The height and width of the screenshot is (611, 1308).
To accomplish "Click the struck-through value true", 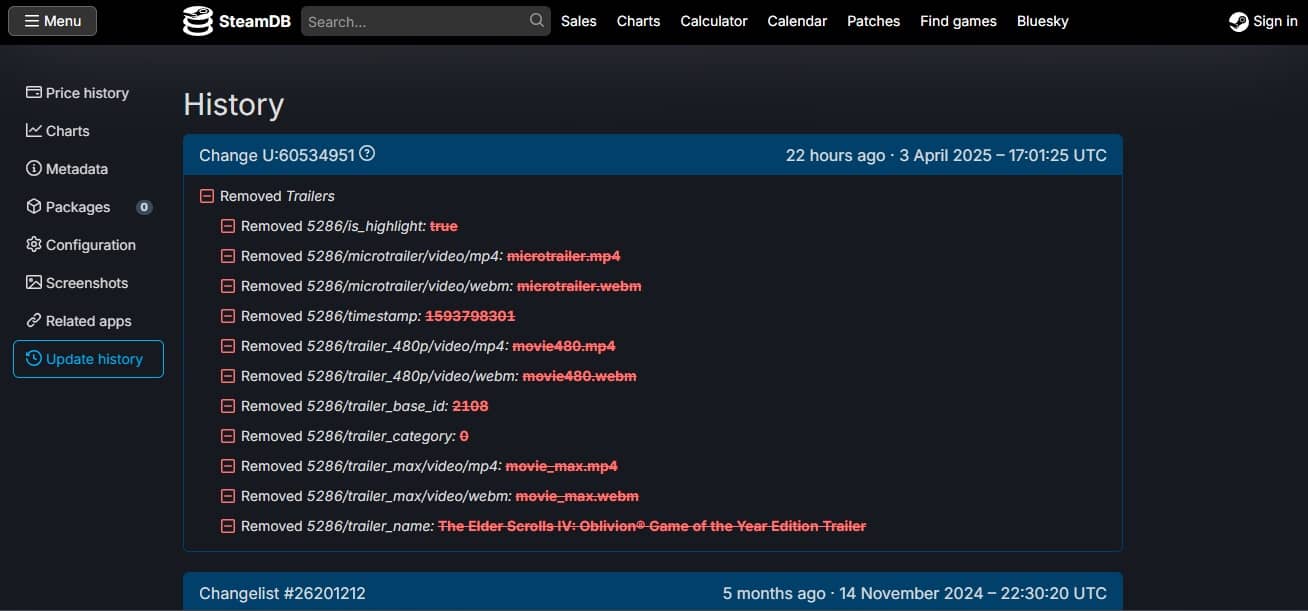I will (x=444, y=226).
